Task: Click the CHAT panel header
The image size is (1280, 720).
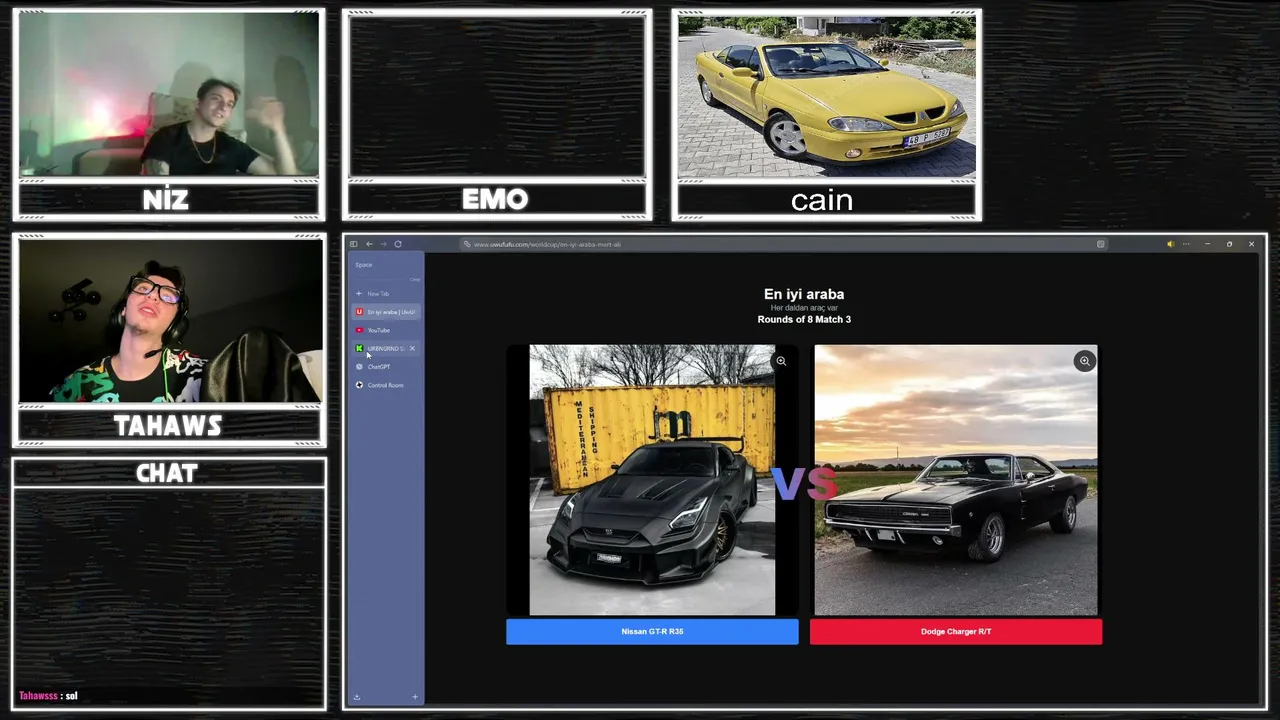Action: [168, 473]
